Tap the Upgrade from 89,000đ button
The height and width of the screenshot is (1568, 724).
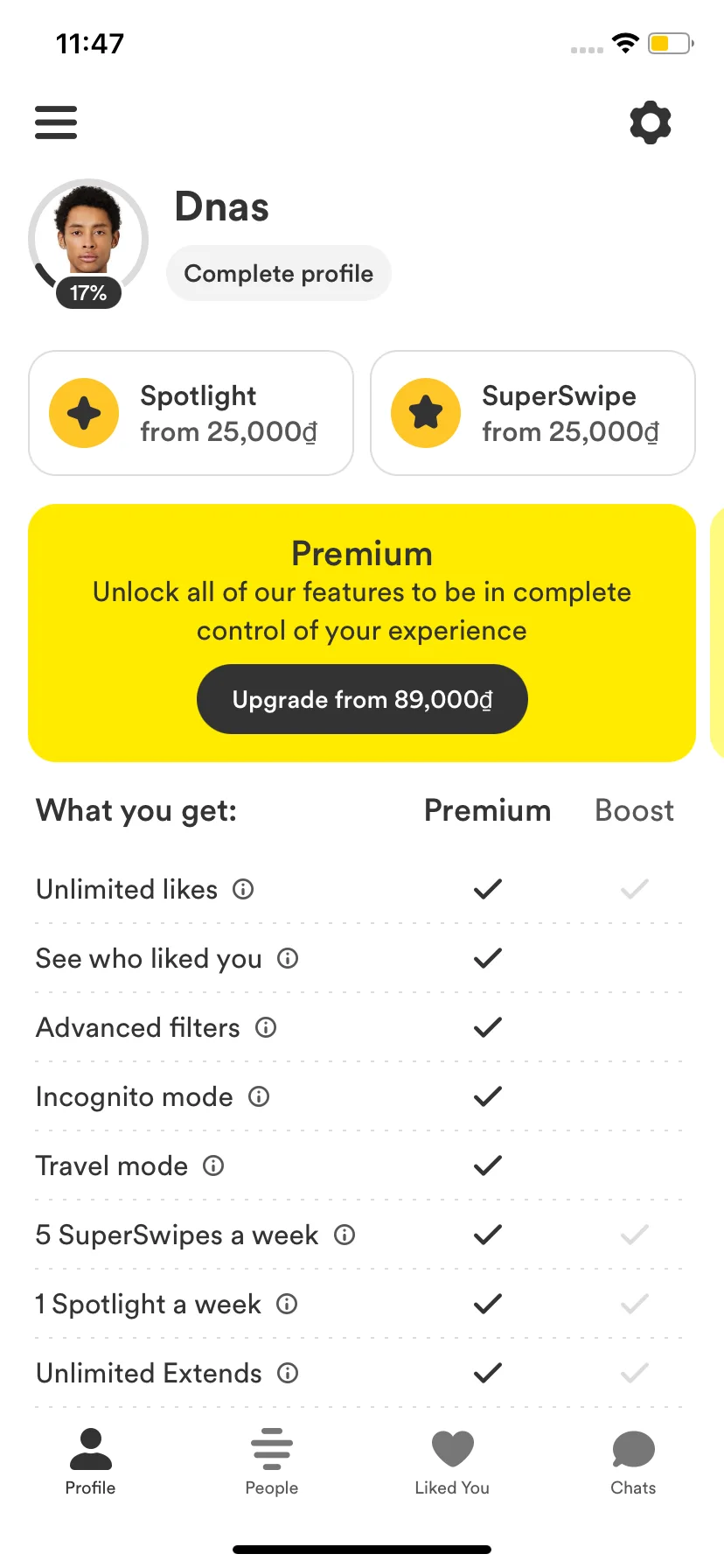click(x=362, y=699)
